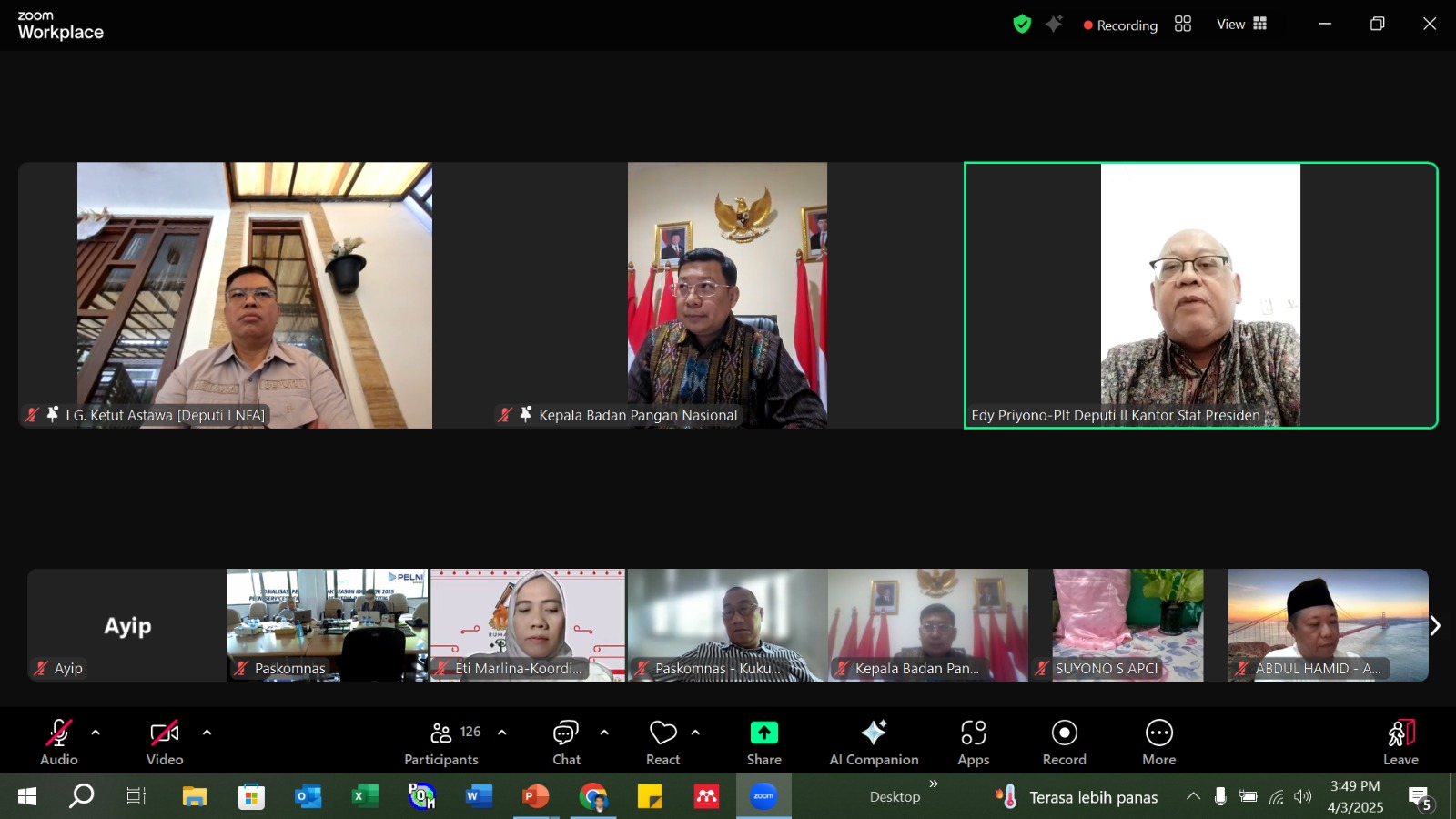Screen dimensions: 1456x819
Task: Expand the arrow next to Participants
Action: pos(501,733)
